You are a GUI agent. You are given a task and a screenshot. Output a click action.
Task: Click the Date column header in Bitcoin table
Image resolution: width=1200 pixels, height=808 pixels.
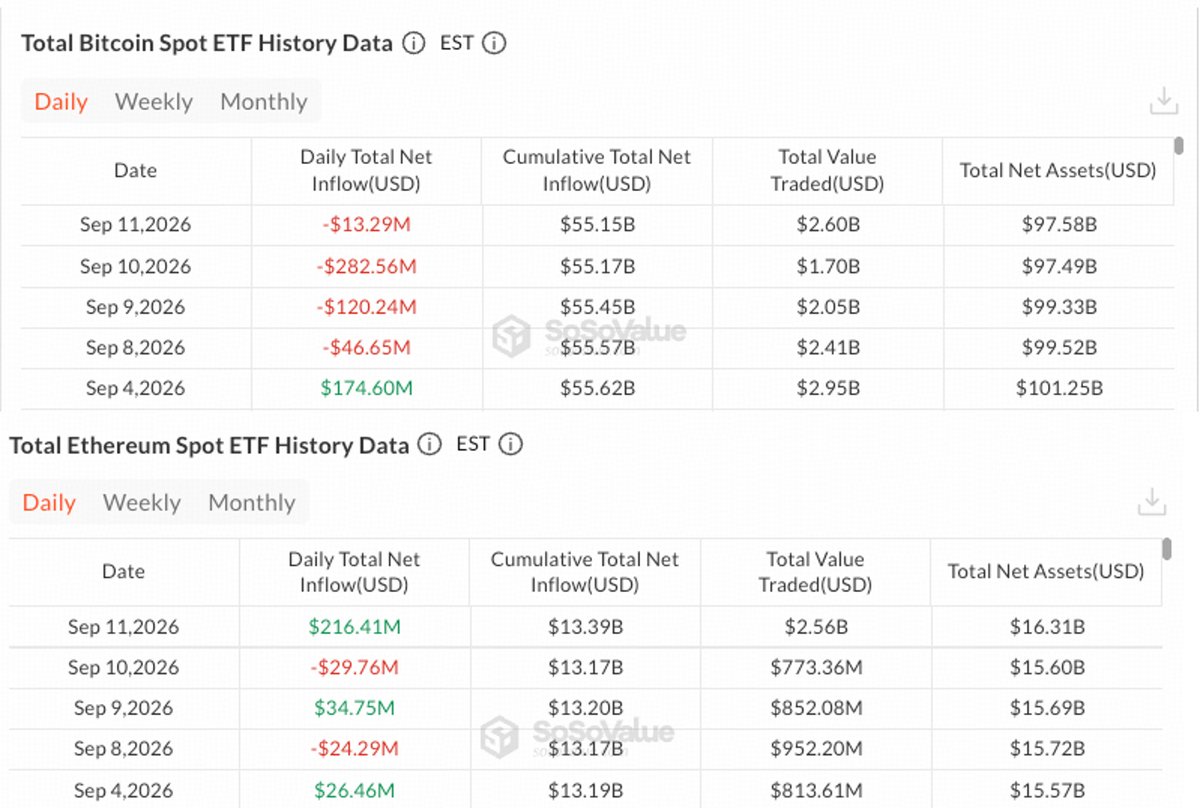pos(135,171)
